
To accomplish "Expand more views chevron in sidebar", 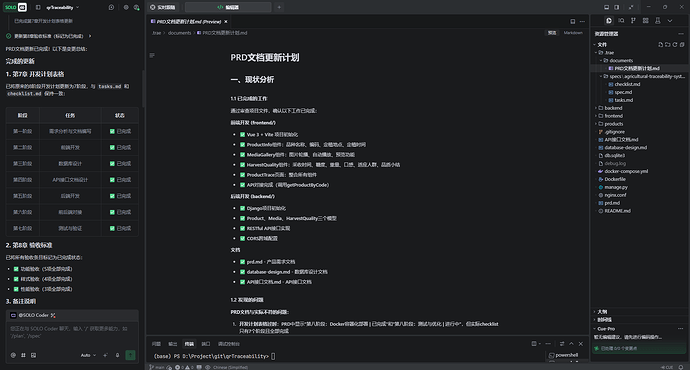I will point(670,21).
